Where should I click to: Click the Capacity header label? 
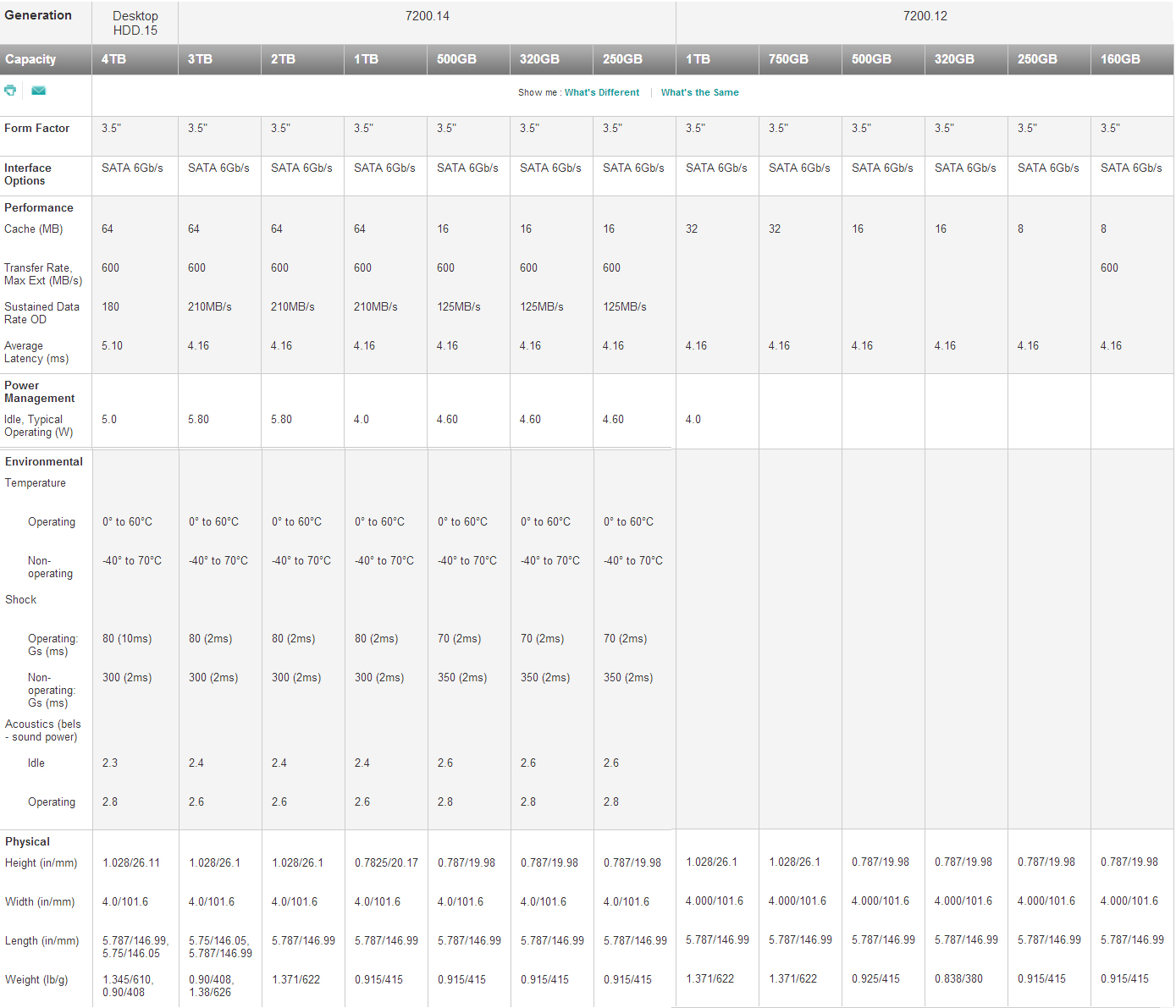click(x=30, y=59)
